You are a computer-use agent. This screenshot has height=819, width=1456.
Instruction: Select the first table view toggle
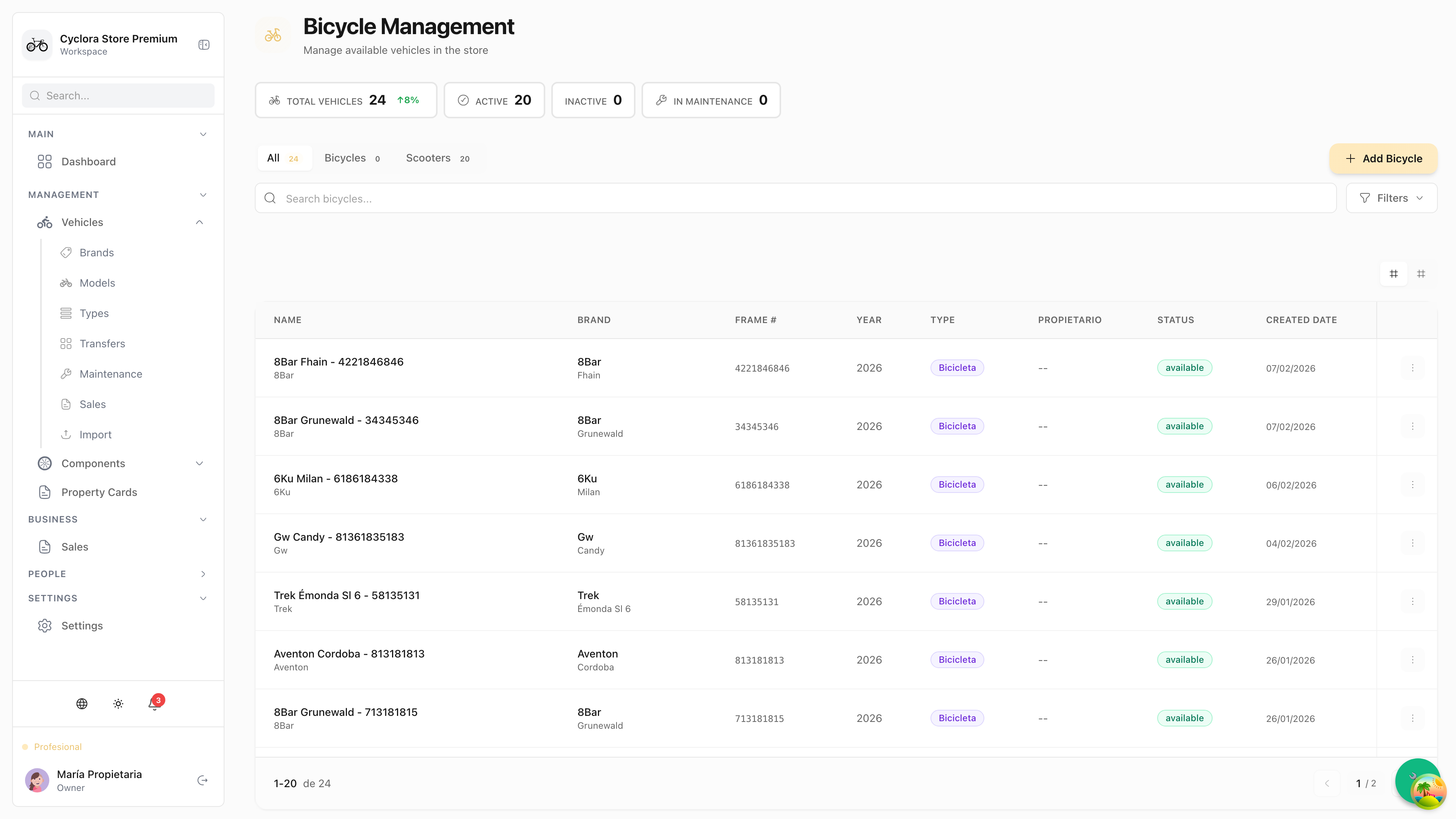(x=1394, y=274)
